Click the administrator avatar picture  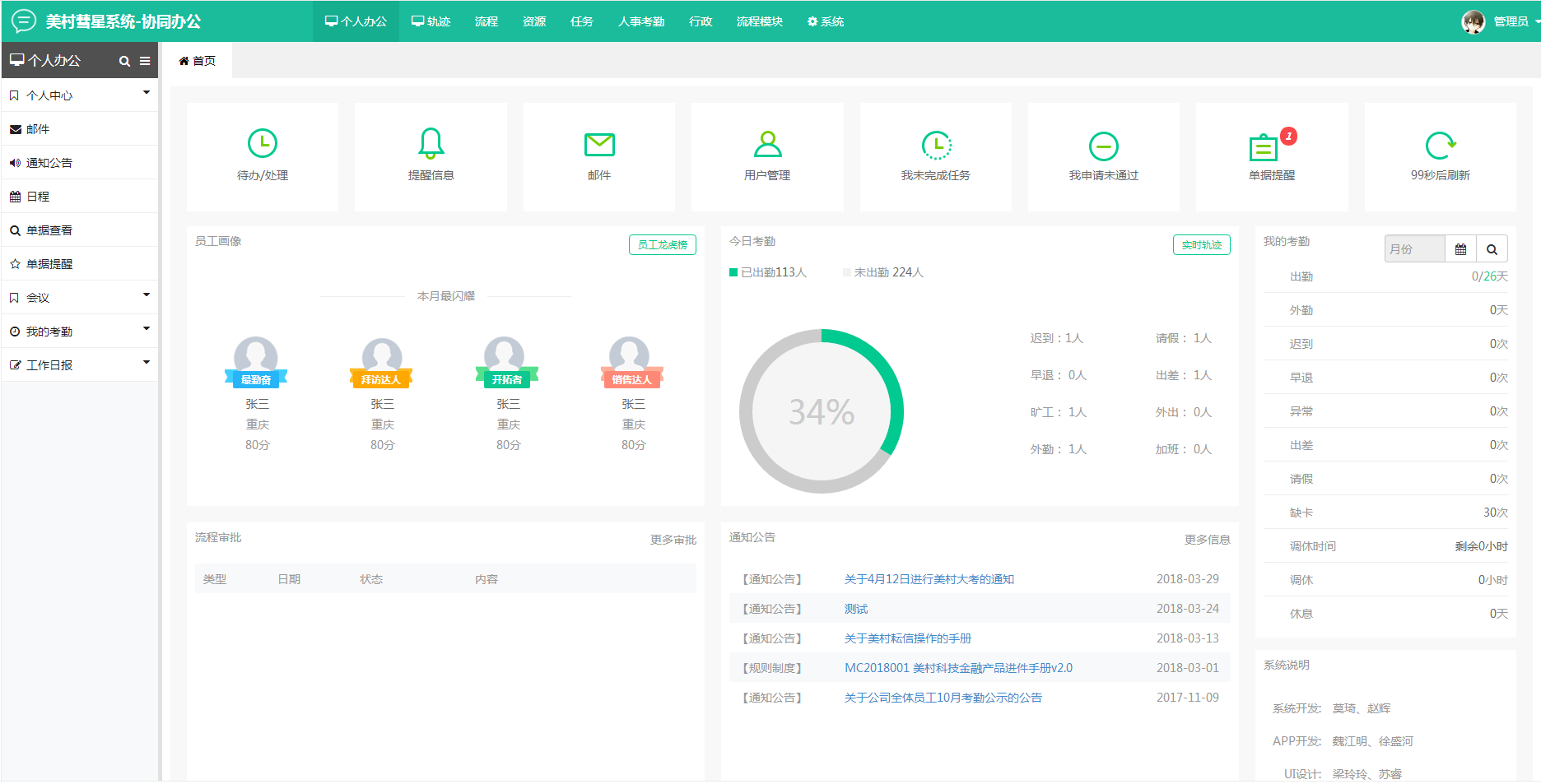point(1473,21)
